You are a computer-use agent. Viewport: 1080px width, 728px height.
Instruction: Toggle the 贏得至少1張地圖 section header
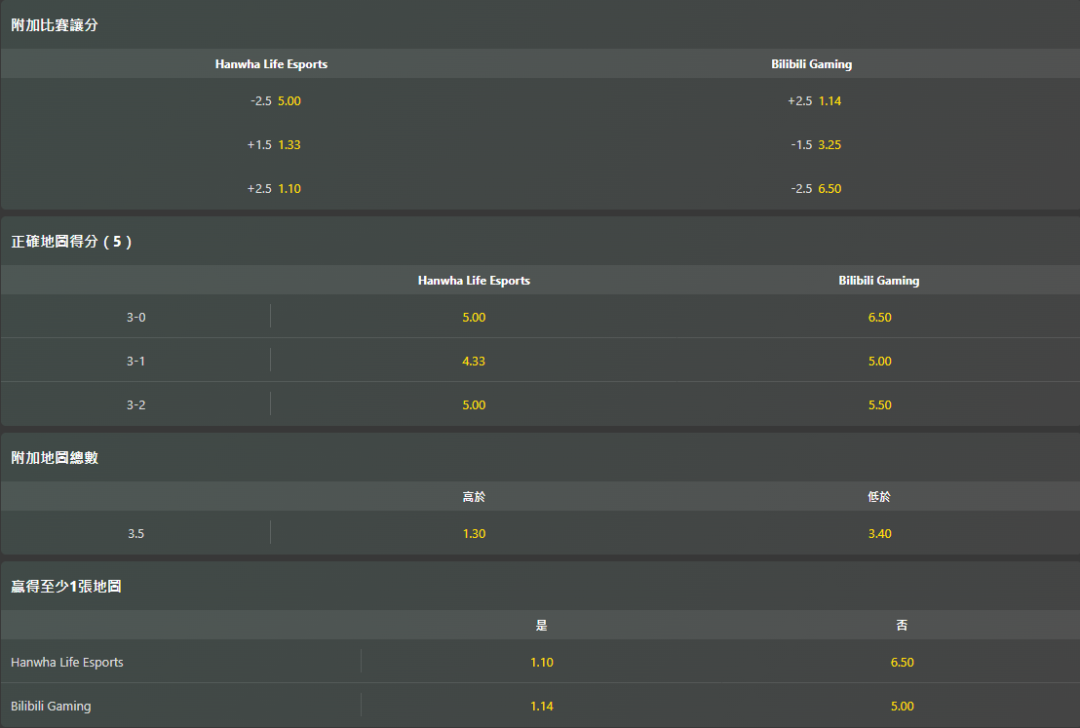pos(66,587)
